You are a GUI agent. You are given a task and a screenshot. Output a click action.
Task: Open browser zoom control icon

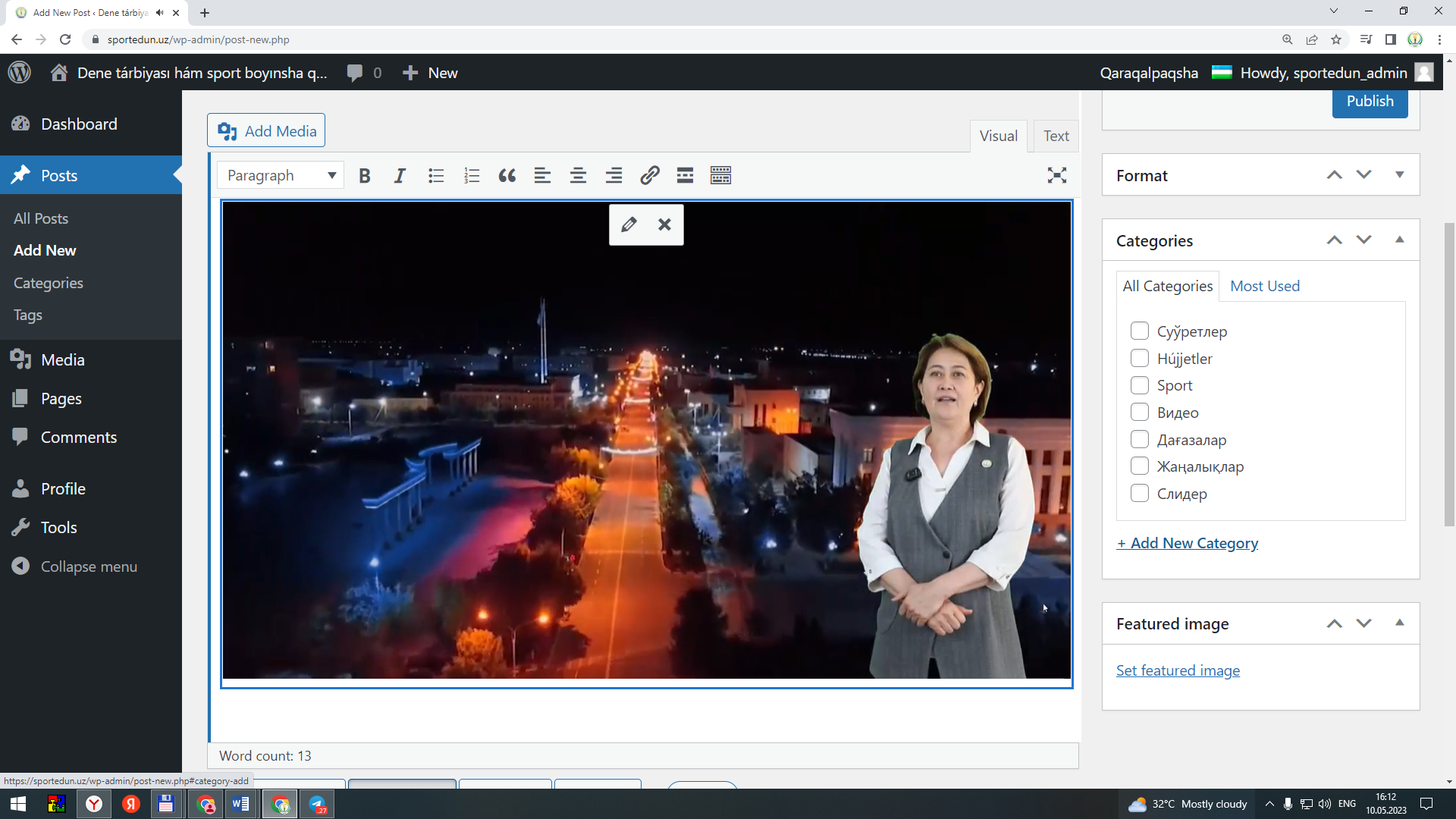click(x=1288, y=39)
